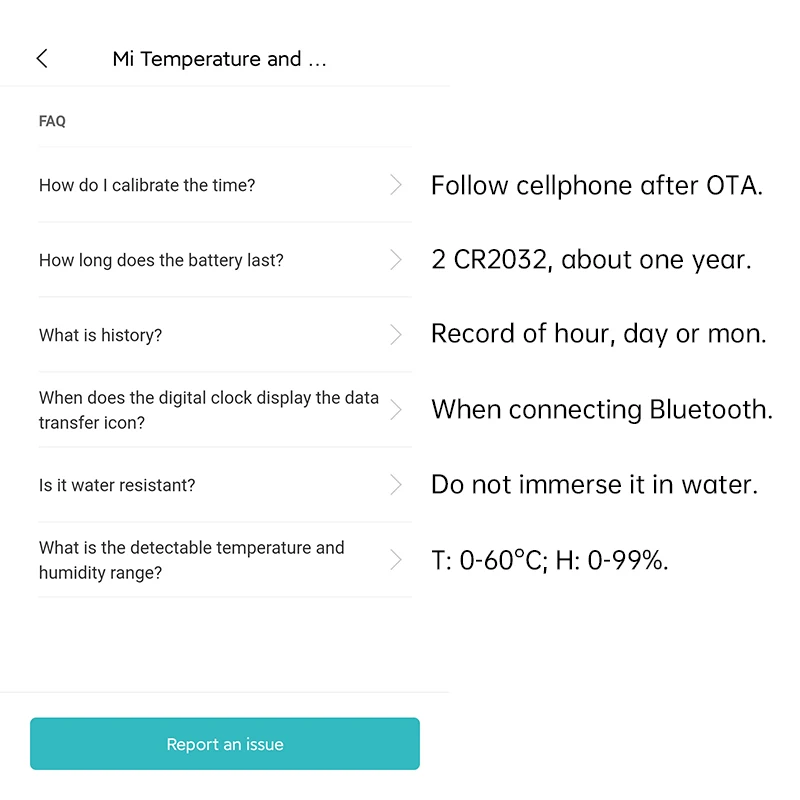Click the 'When connecting Bluetooth.' annotation
800x800 pixels.
[x=602, y=410]
